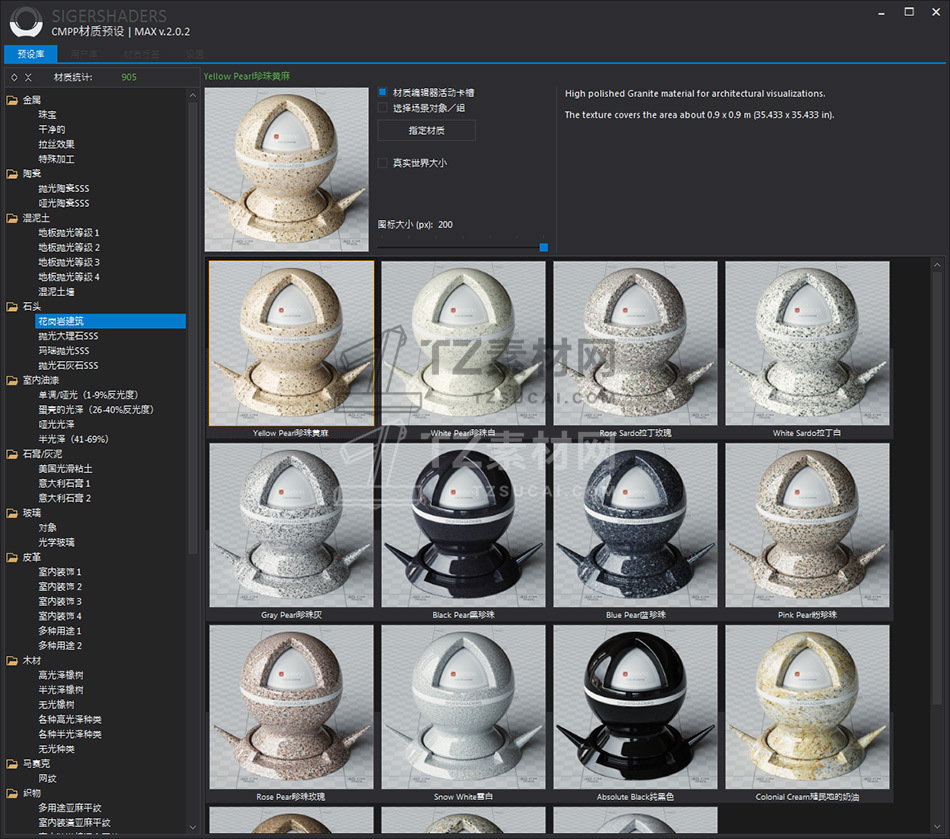
Task: Select 网纹 under 马赛克
Action: [x=47, y=778]
